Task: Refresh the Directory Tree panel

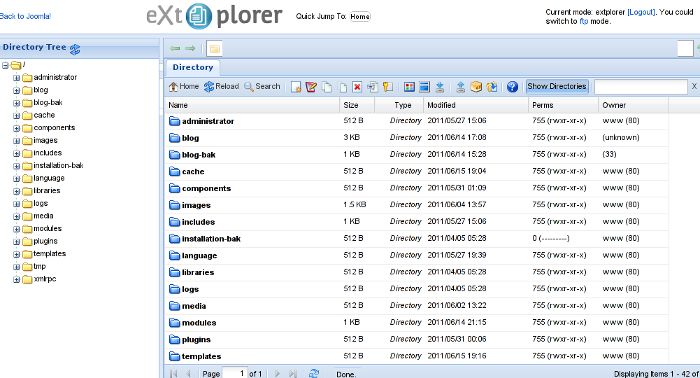Action: [x=75, y=49]
